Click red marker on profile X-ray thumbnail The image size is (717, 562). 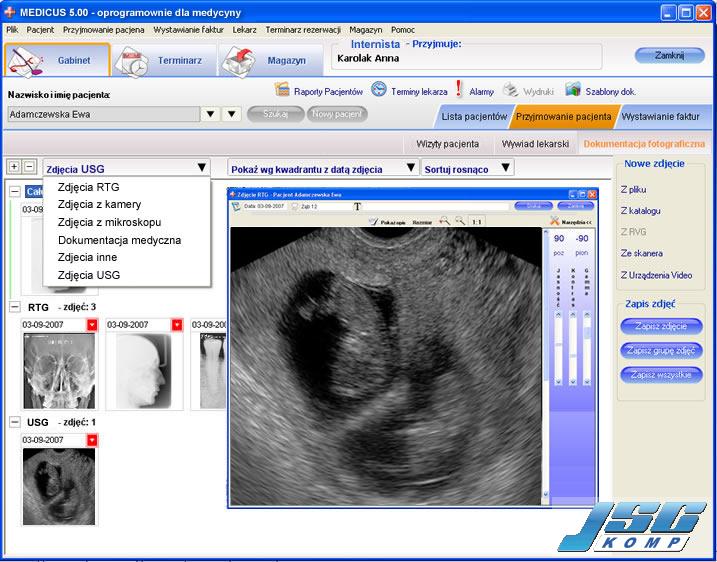177,325
